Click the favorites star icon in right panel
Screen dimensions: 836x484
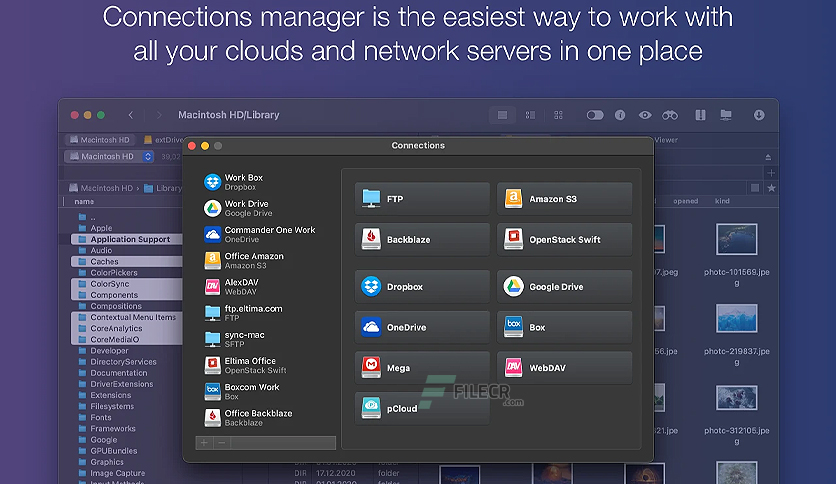tap(771, 188)
